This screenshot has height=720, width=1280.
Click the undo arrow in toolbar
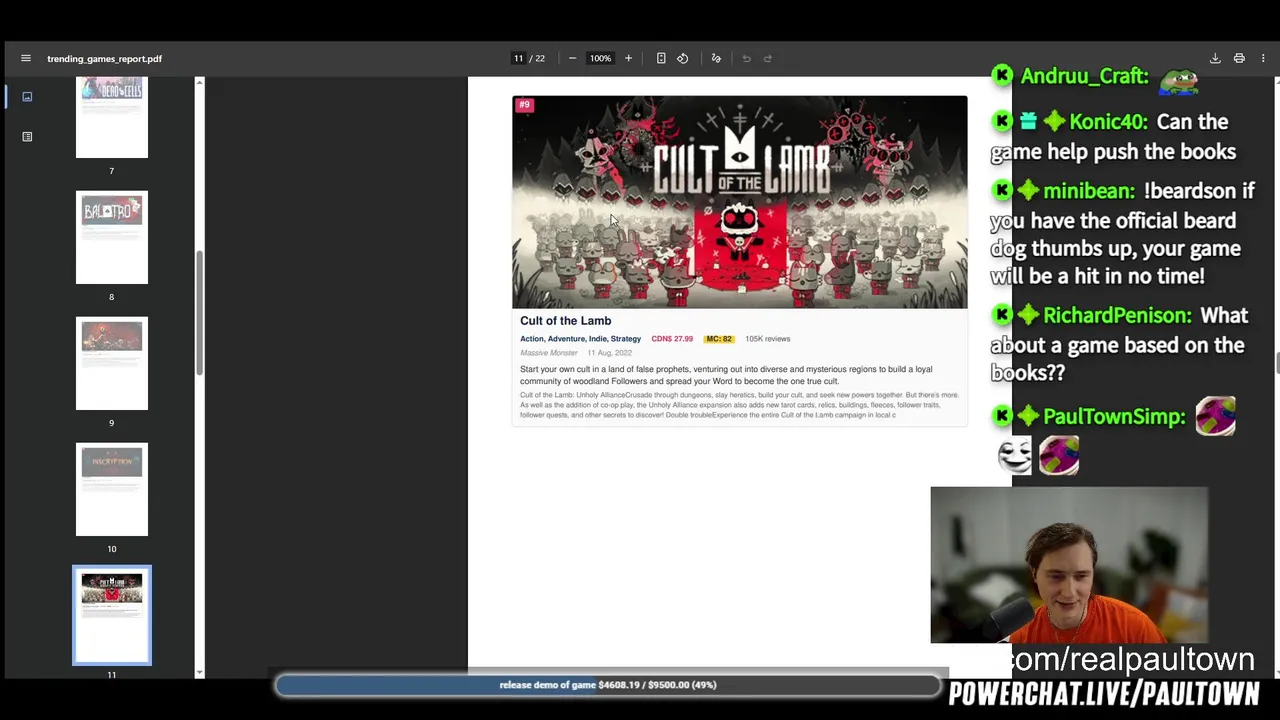click(746, 58)
